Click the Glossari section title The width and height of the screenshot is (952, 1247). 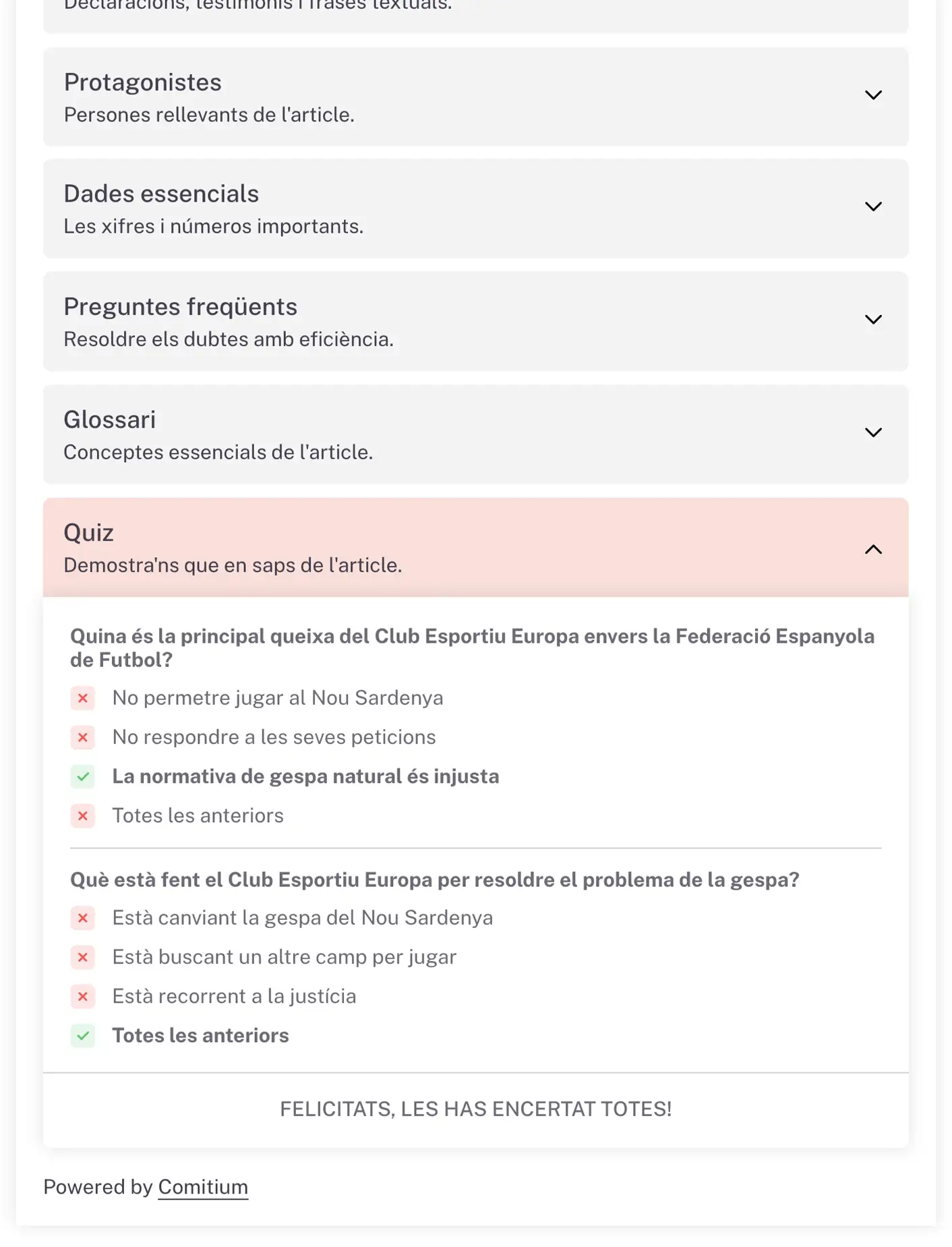pos(110,419)
